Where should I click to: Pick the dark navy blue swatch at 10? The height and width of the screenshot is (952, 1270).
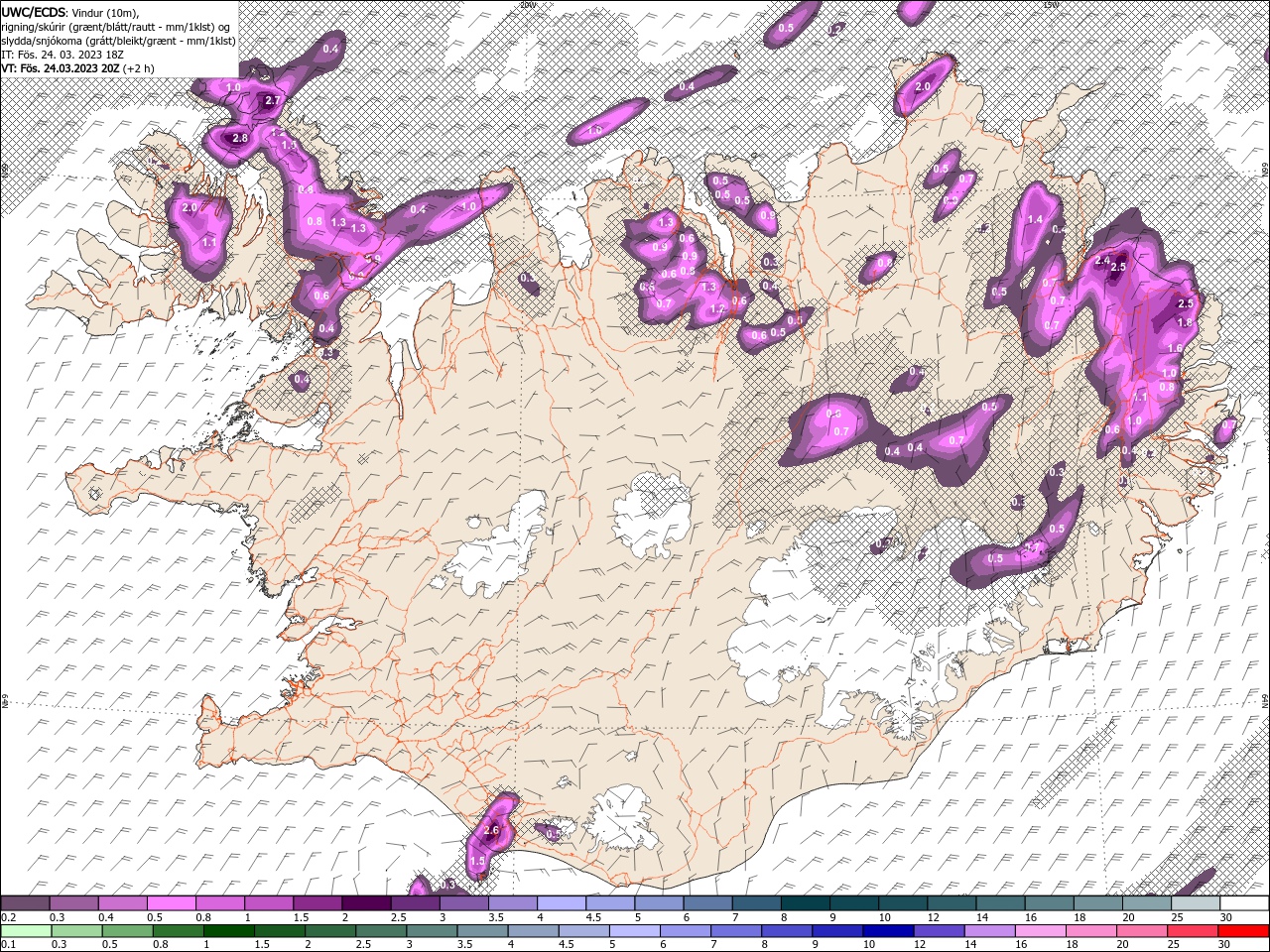coord(888,930)
